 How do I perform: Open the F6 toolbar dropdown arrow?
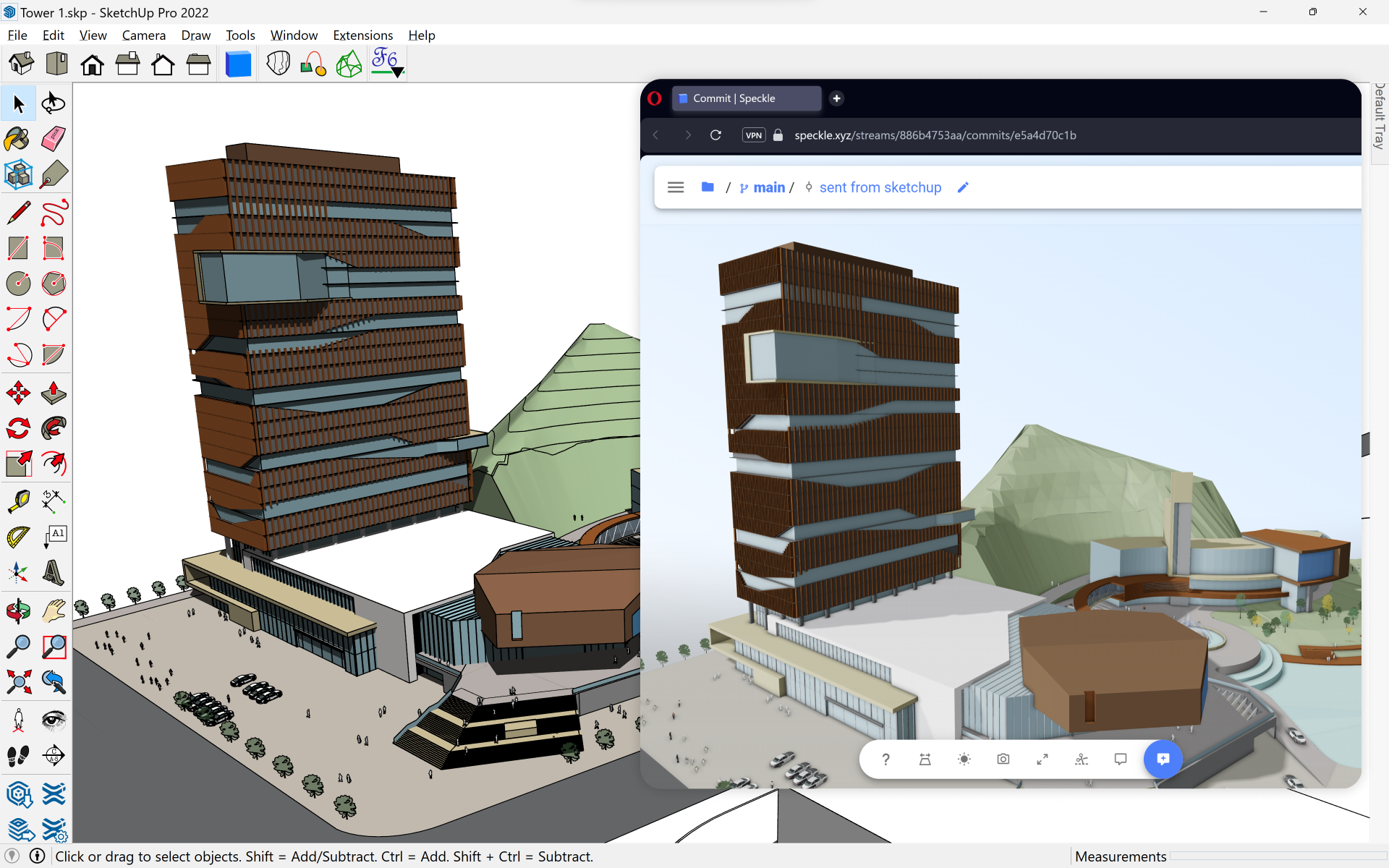(x=396, y=72)
